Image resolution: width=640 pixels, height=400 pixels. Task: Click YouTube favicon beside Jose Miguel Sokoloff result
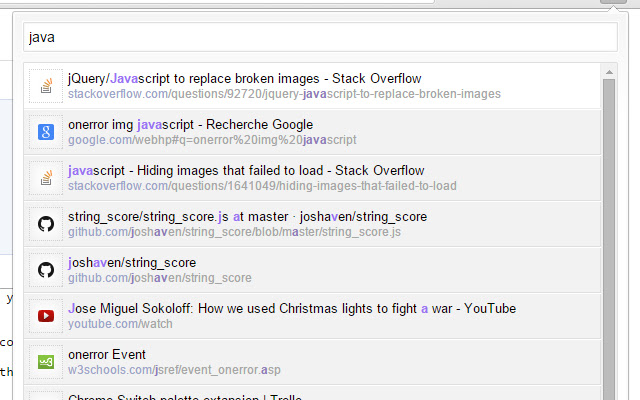(46, 316)
